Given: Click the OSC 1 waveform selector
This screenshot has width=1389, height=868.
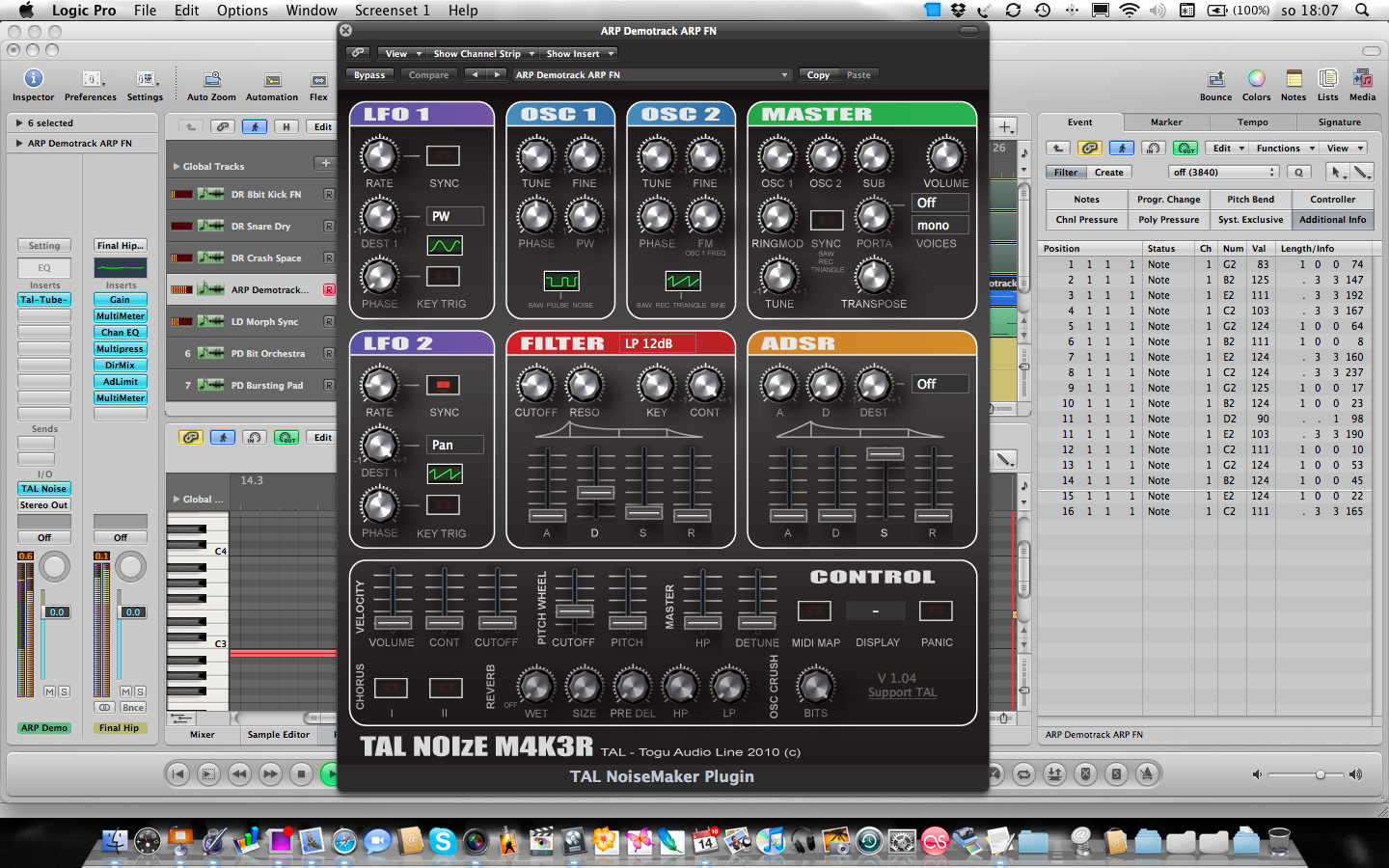Looking at the screenshot, I should coord(560,282).
